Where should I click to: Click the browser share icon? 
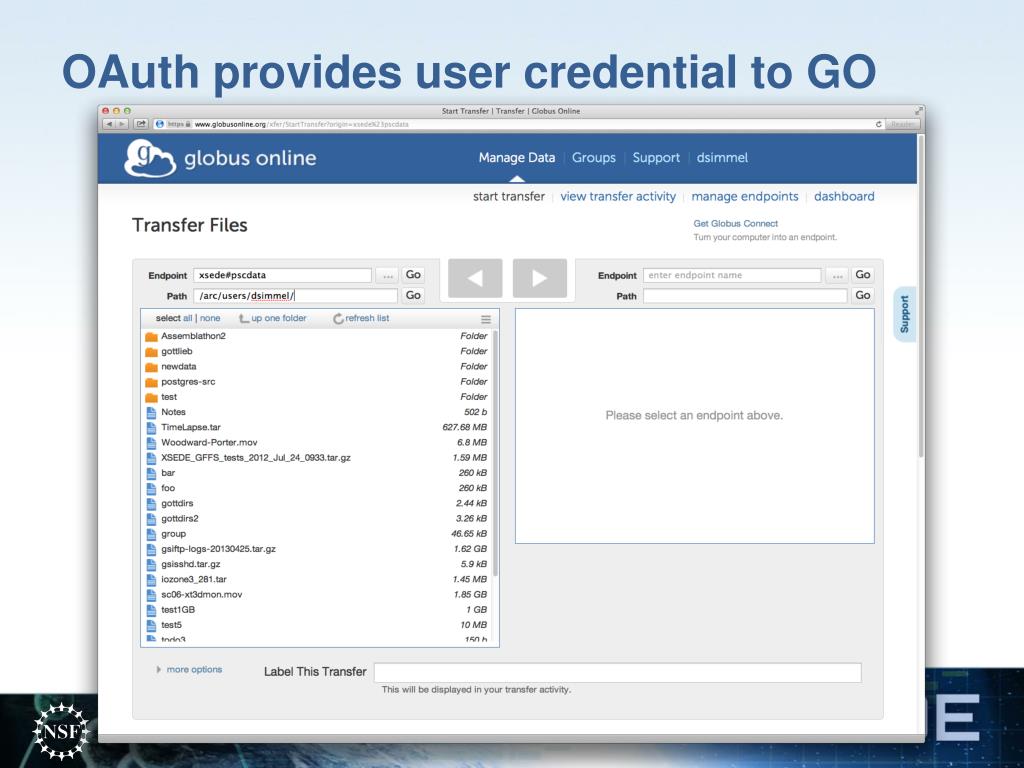[140, 124]
